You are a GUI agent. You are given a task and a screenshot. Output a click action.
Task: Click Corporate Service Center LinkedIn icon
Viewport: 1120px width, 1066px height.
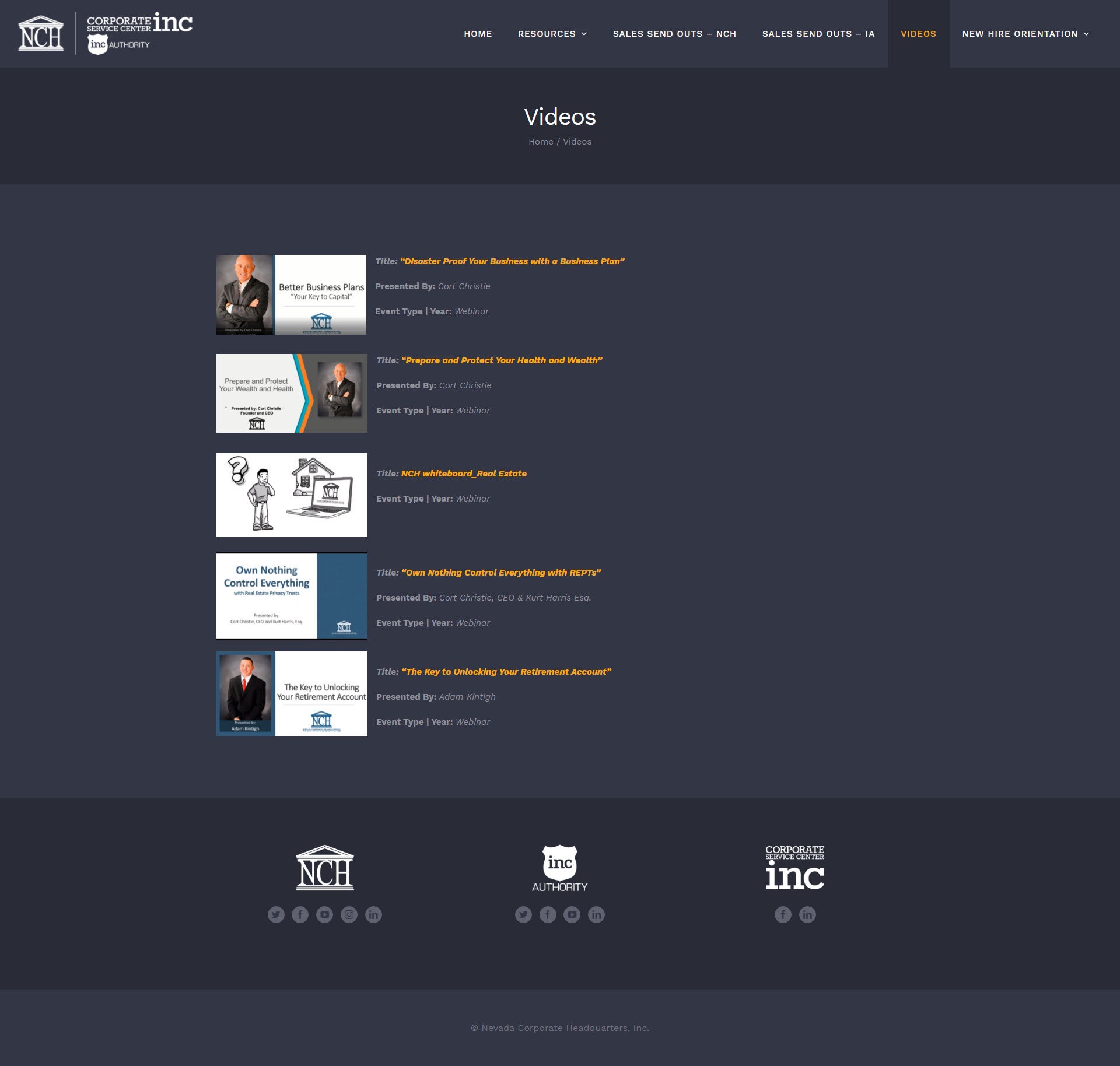point(807,914)
